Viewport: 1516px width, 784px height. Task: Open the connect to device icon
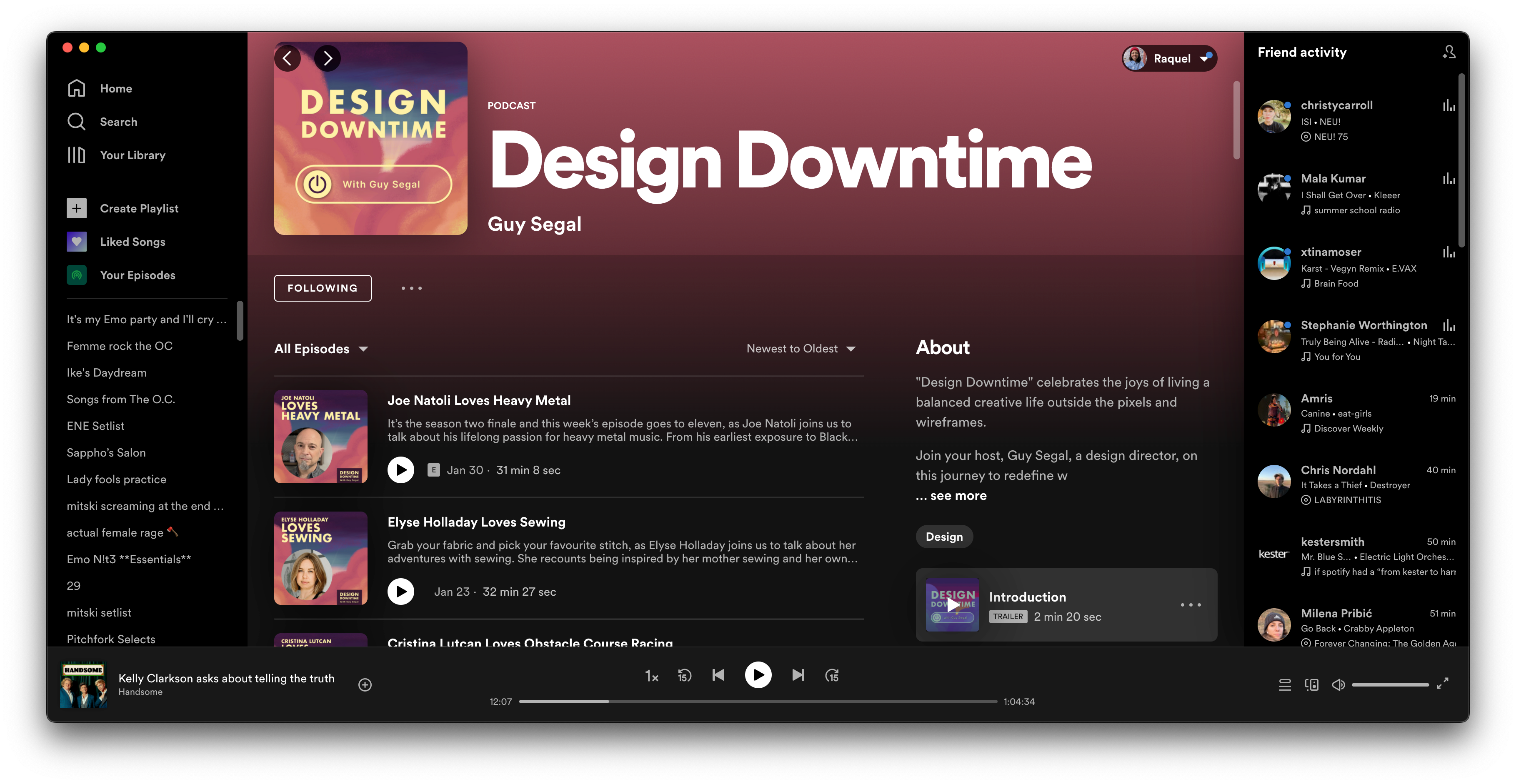[1312, 684]
